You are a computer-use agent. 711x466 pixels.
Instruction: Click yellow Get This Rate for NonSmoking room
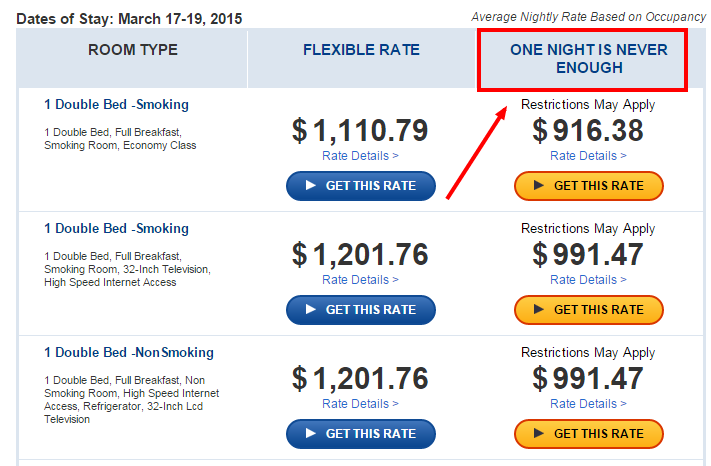[589, 434]
